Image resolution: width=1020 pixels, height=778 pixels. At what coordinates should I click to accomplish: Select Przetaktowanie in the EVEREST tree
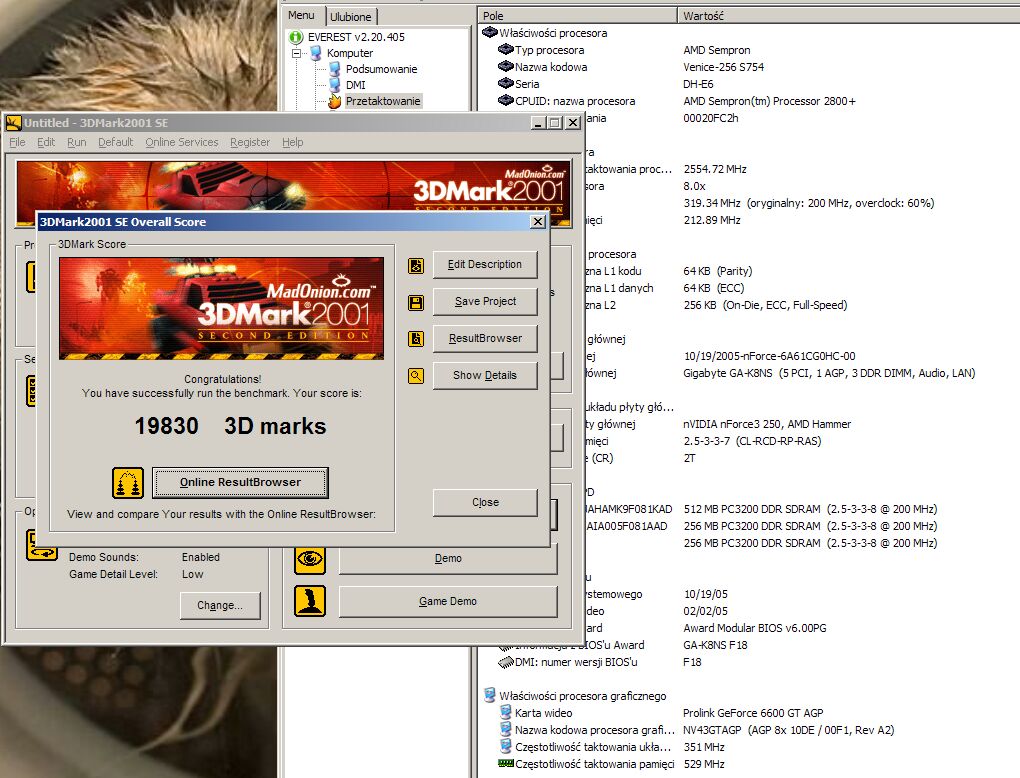[x=382, y=101]
